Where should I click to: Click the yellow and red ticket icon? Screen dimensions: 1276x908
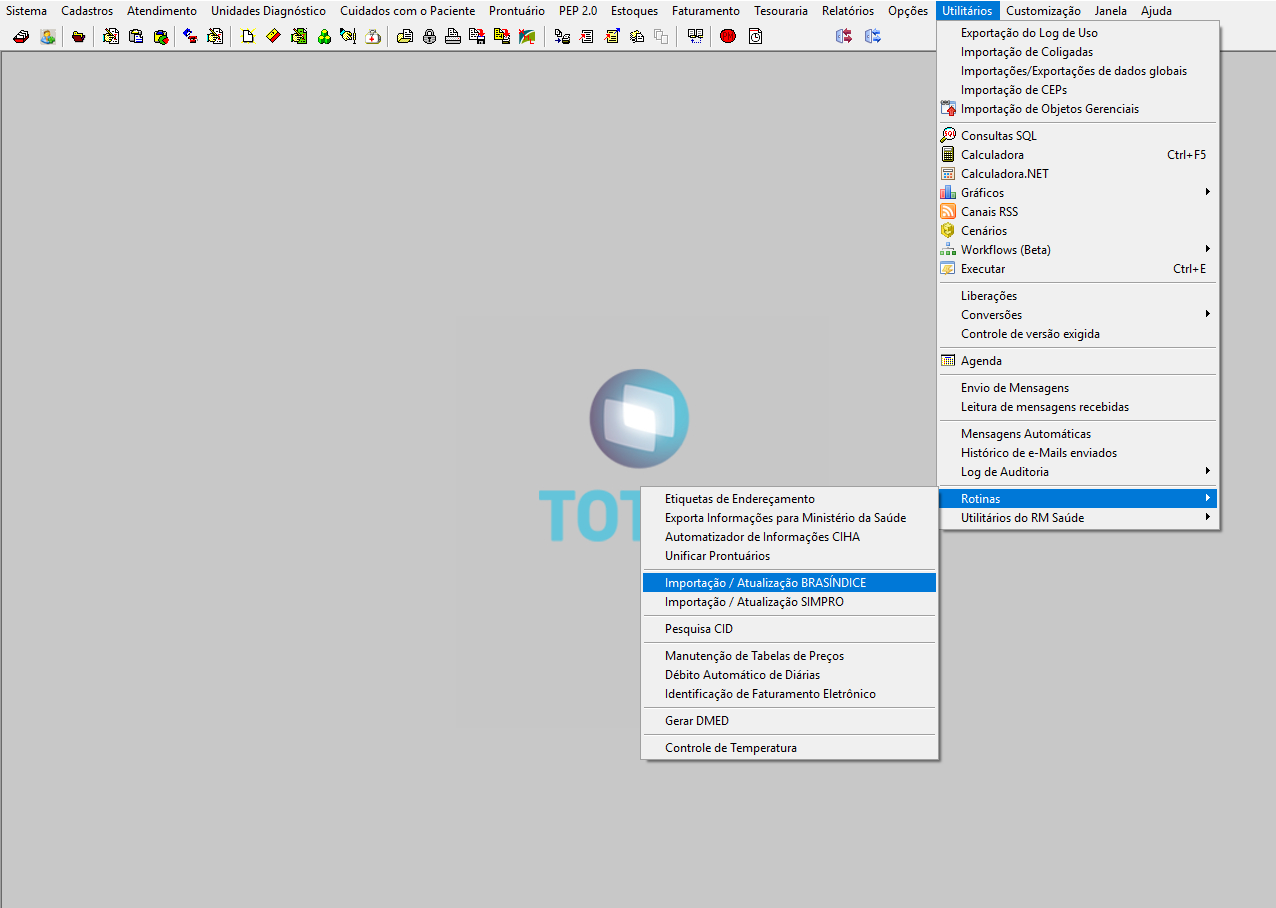(273, 37)
